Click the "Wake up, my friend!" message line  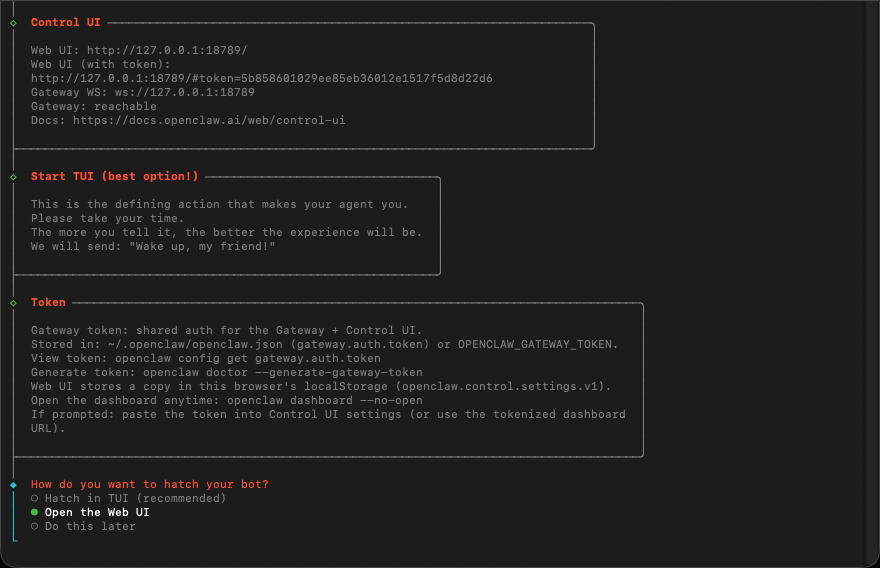153,246
